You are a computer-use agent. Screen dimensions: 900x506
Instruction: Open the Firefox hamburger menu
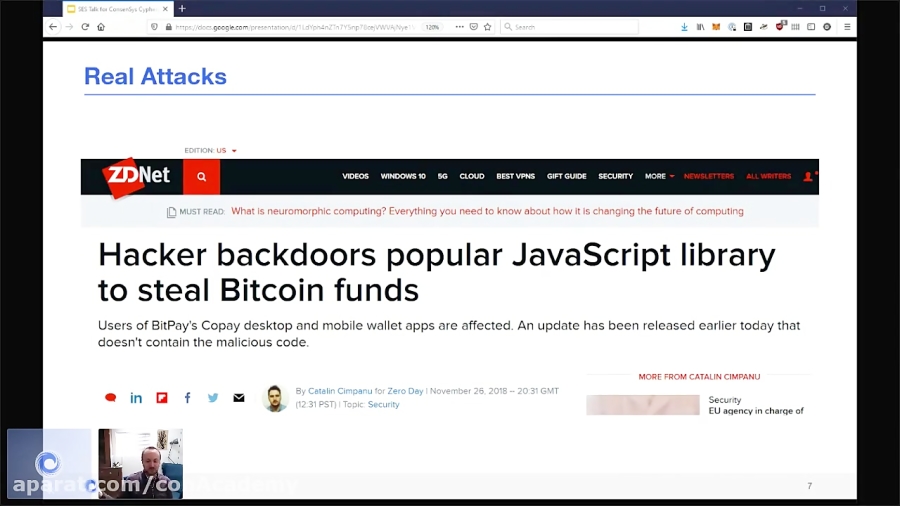pos(847,27)
